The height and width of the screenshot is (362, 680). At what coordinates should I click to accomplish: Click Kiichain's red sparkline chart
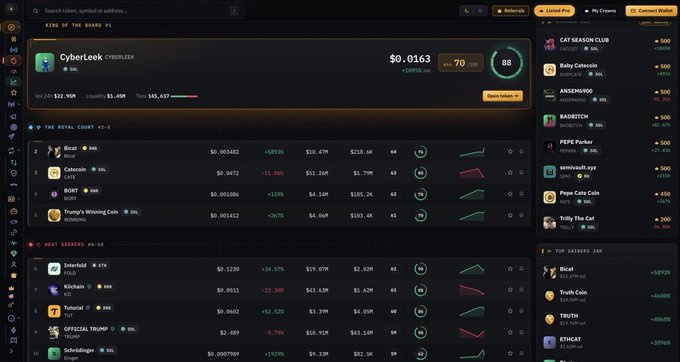[472, 290]
